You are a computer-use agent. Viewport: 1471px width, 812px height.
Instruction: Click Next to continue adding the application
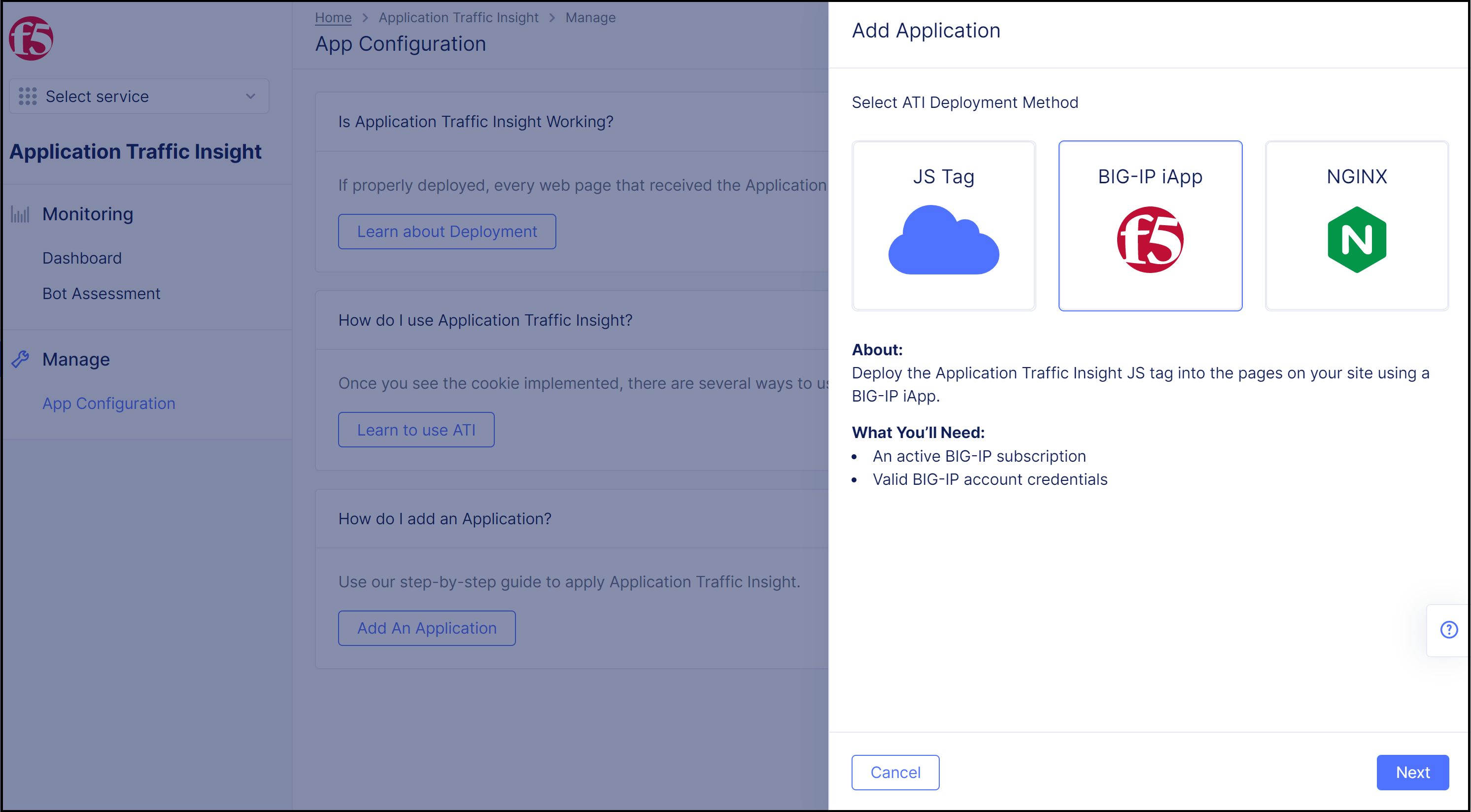pos(1413,772)
